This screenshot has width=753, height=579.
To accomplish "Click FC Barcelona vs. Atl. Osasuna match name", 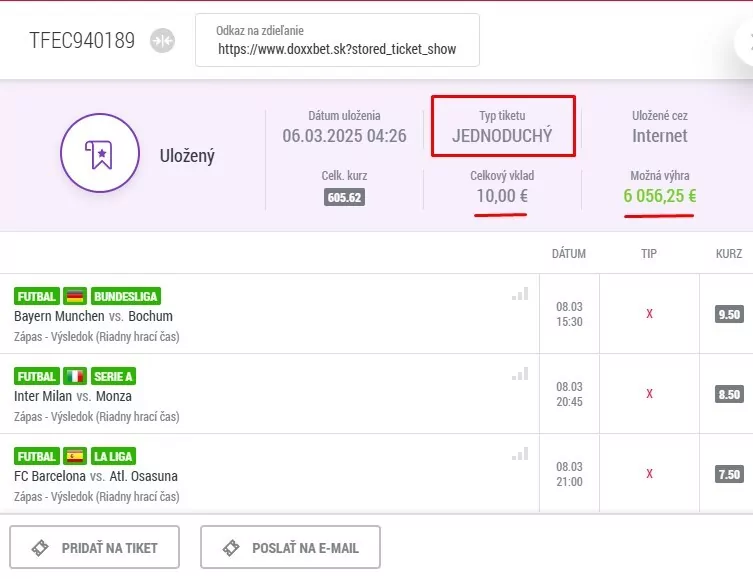I will click(96, 476).
